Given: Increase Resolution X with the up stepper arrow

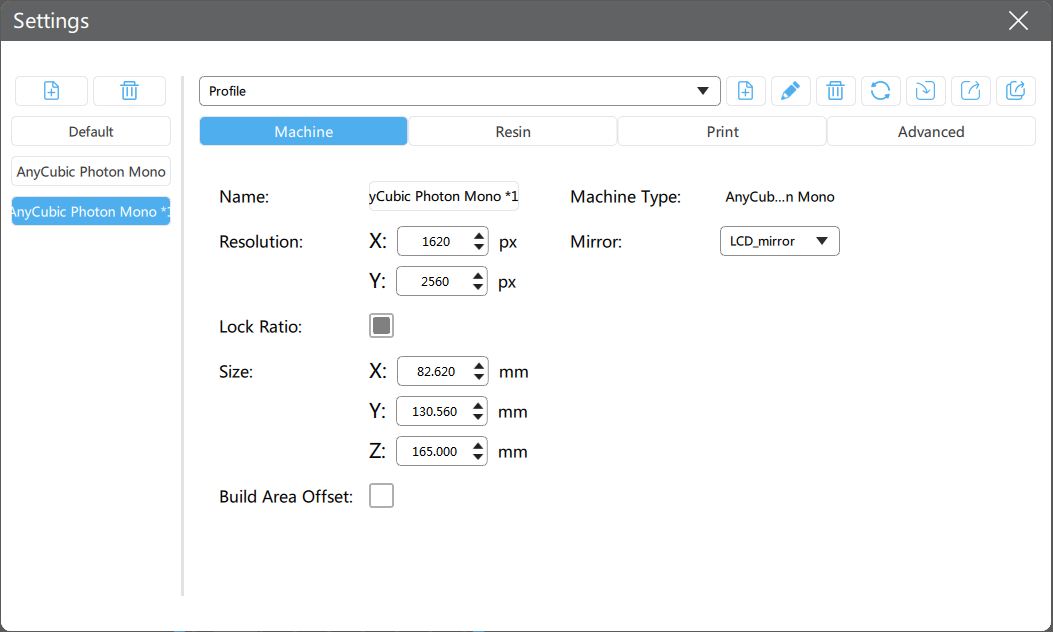Looking at the screenshot, I should click(478, 236).
